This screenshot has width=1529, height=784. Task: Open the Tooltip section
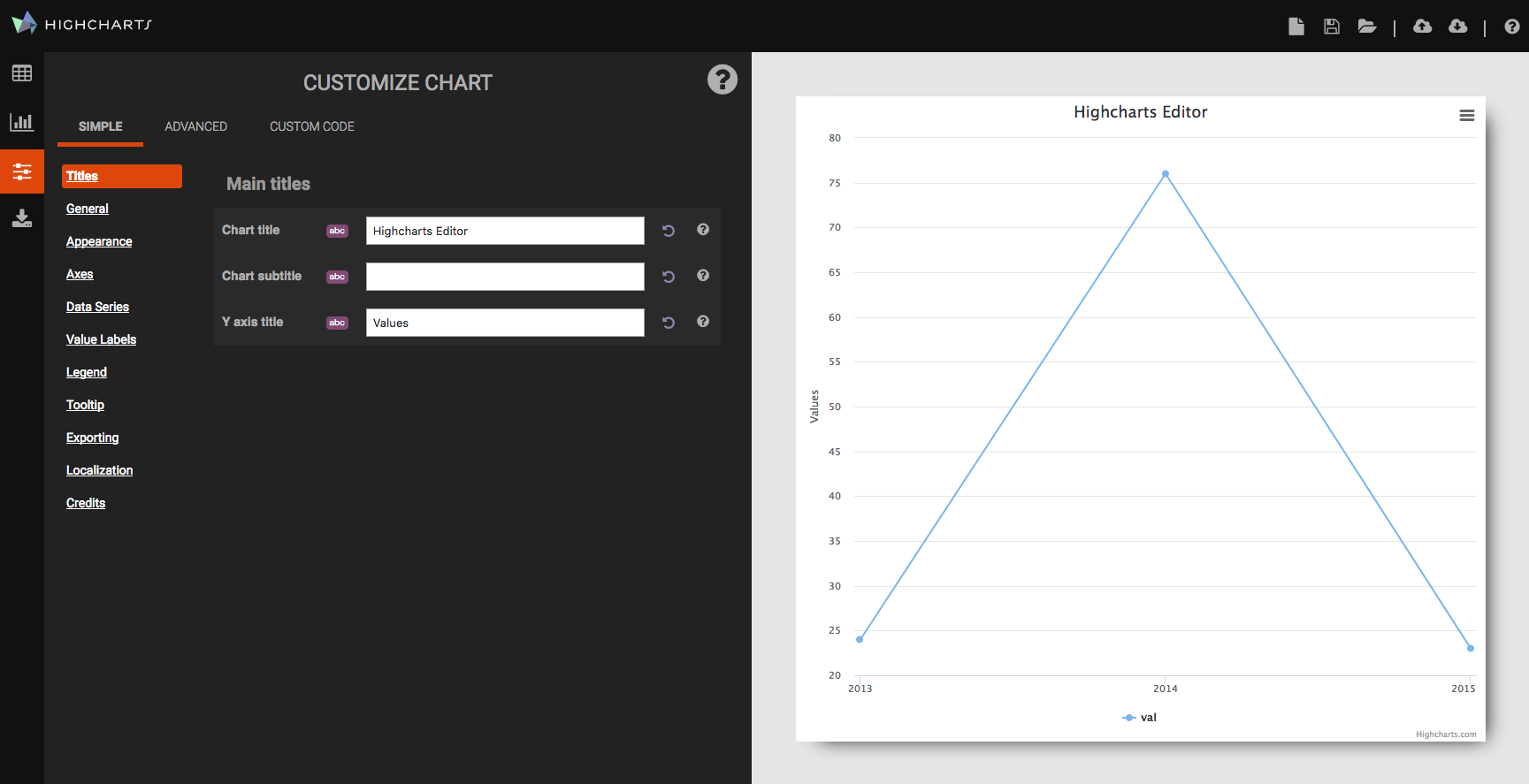[x=85, y=405]
